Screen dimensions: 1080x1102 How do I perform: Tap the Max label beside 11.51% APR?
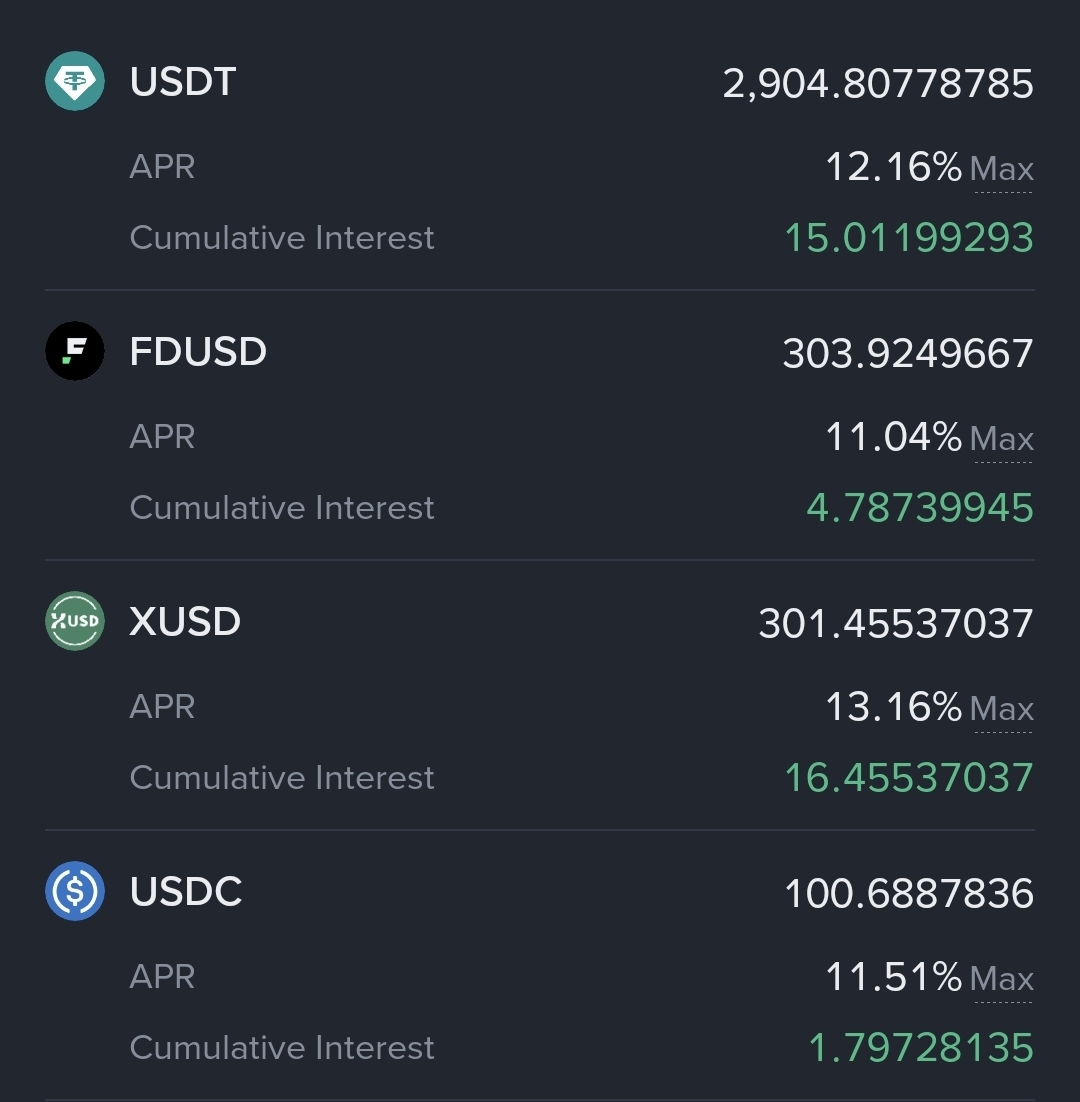pos(1002,980)
